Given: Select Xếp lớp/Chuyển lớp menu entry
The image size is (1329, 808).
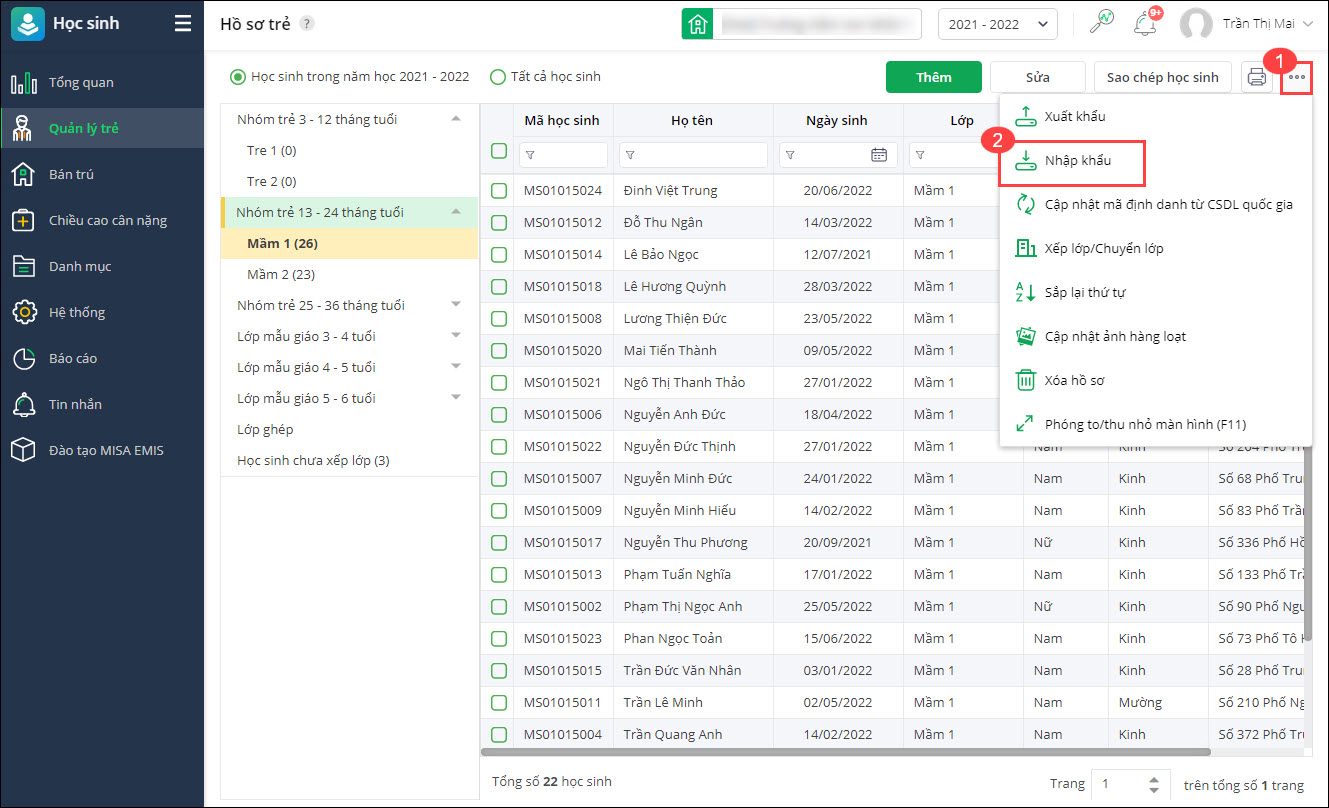Looking at the screenshot, I should pyautogui.click(x=1103, y=248).
